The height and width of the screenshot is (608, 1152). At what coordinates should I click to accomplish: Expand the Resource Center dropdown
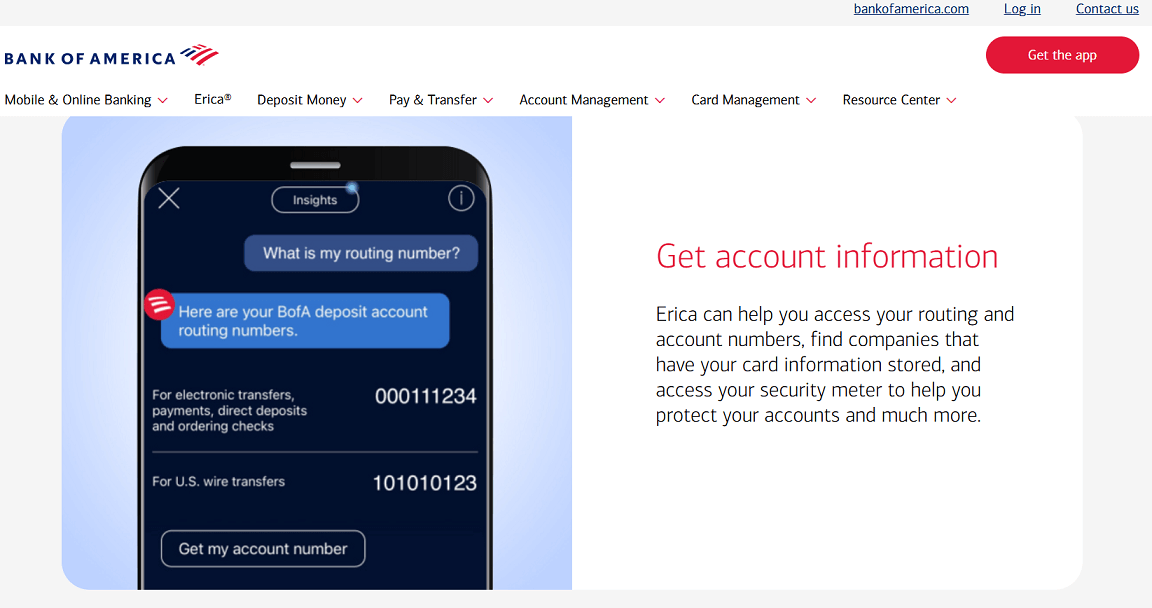(x=891, y=100)
